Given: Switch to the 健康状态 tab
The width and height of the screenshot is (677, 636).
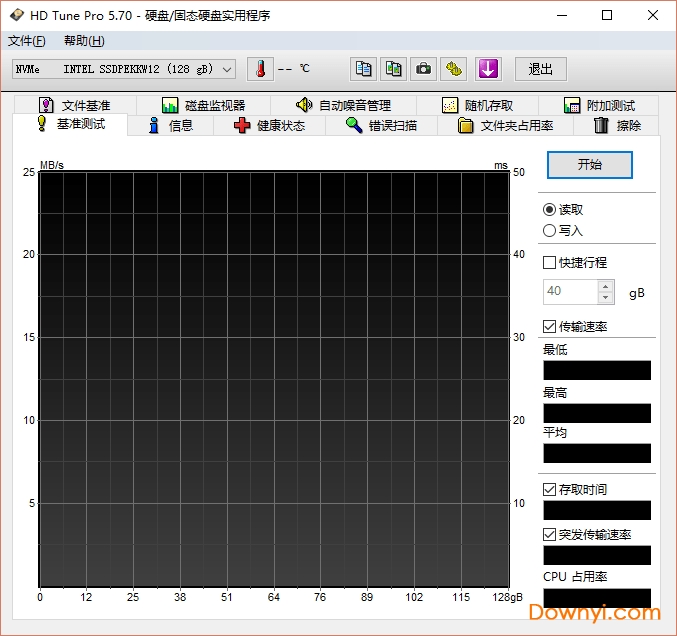Looking at the screenshot, I should [269, 126].
